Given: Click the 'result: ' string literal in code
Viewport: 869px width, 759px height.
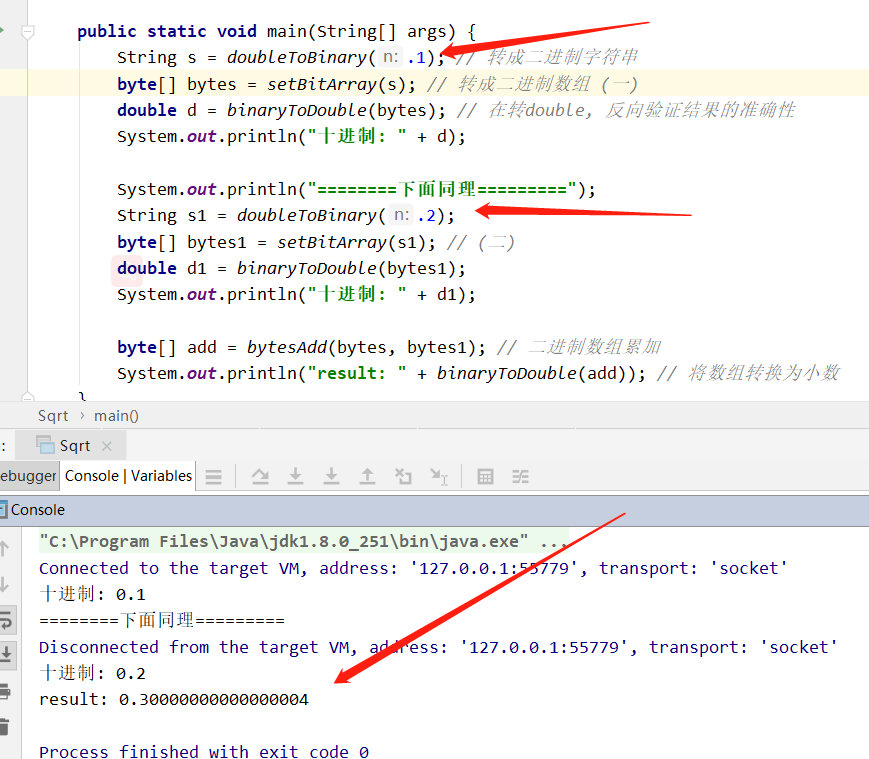Looking at the screenshot, I should coord(356,373).
